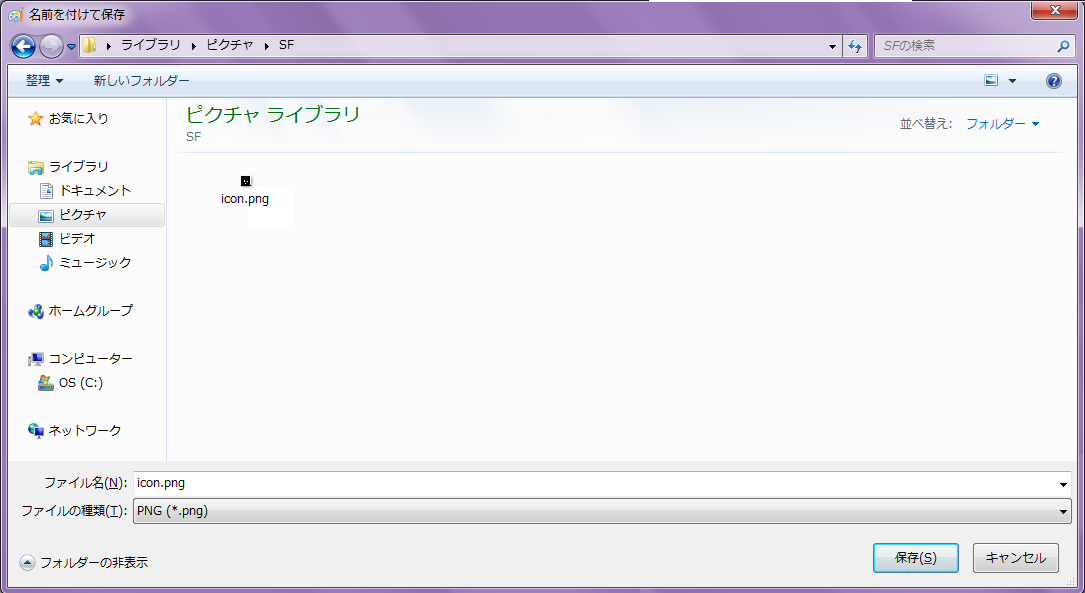Click the ファイル名 input field

(595, 483)
